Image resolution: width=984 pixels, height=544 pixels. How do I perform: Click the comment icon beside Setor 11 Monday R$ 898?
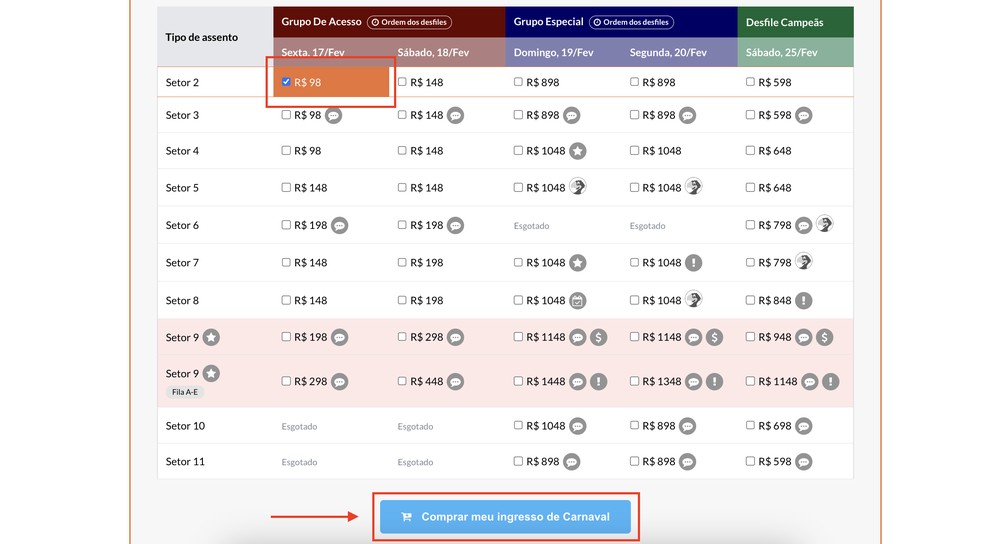(x=688, y=462)
